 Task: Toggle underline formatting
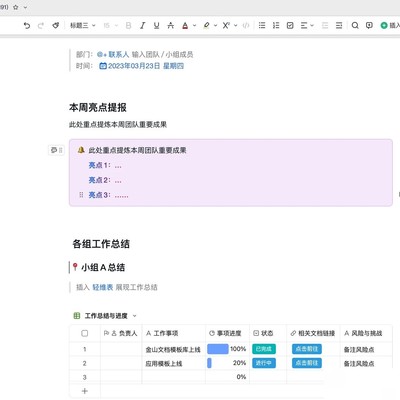tap(156, 25)
